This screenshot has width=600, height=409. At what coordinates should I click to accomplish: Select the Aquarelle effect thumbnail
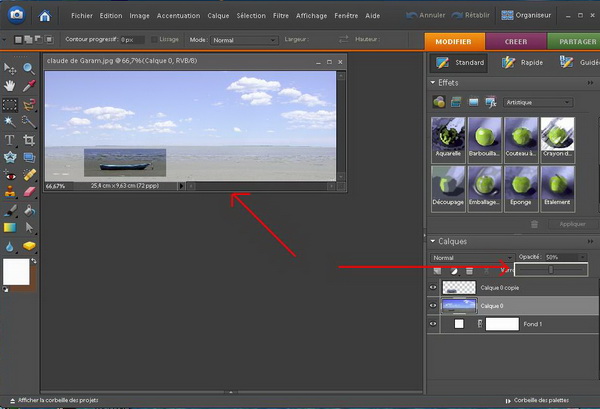(x=448, y=140)
